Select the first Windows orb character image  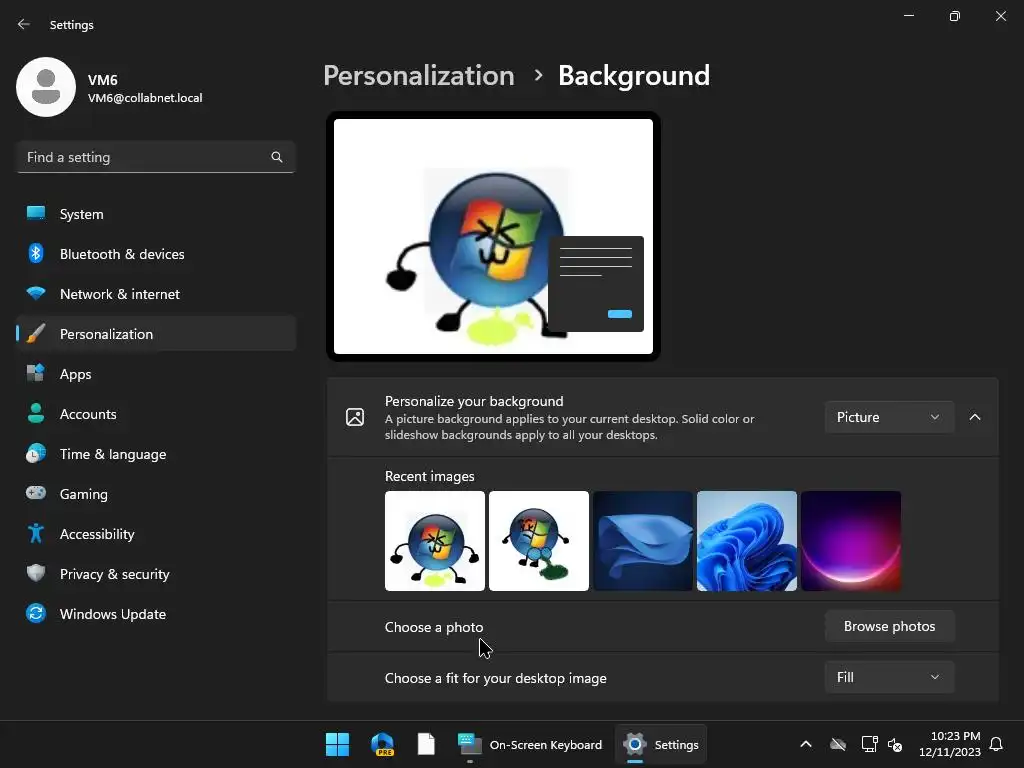[435, 541]
